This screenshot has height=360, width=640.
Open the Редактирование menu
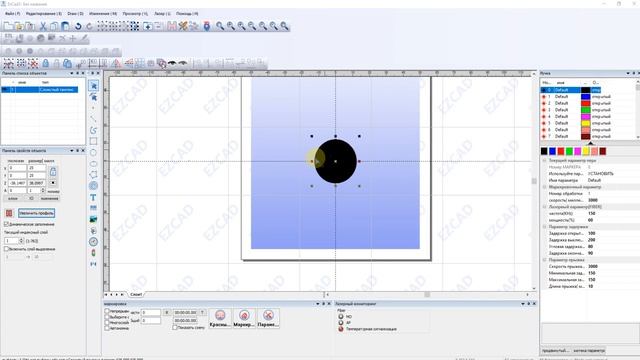pos(44,13)
